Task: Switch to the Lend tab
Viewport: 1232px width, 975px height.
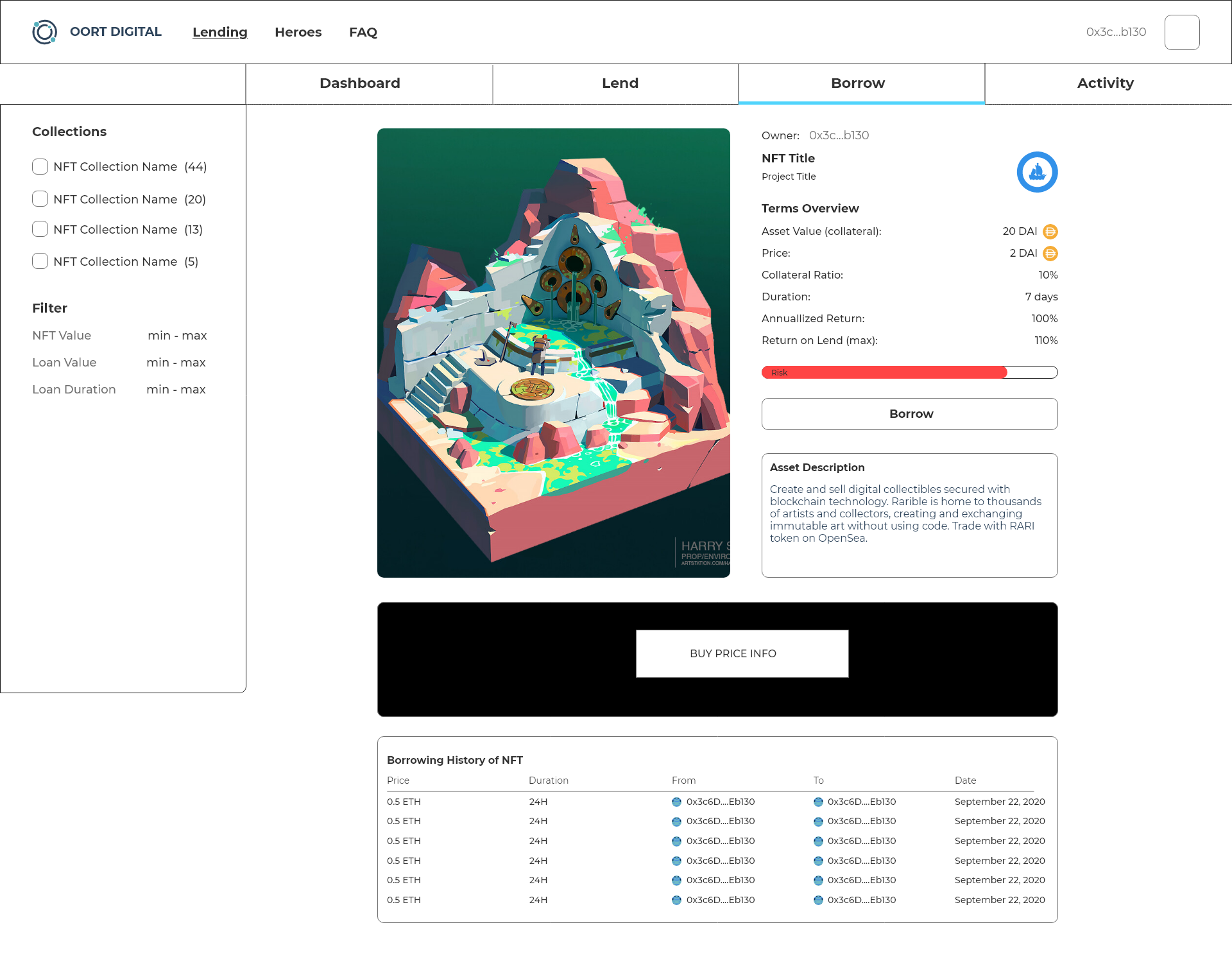Action: tap(616, 83)
